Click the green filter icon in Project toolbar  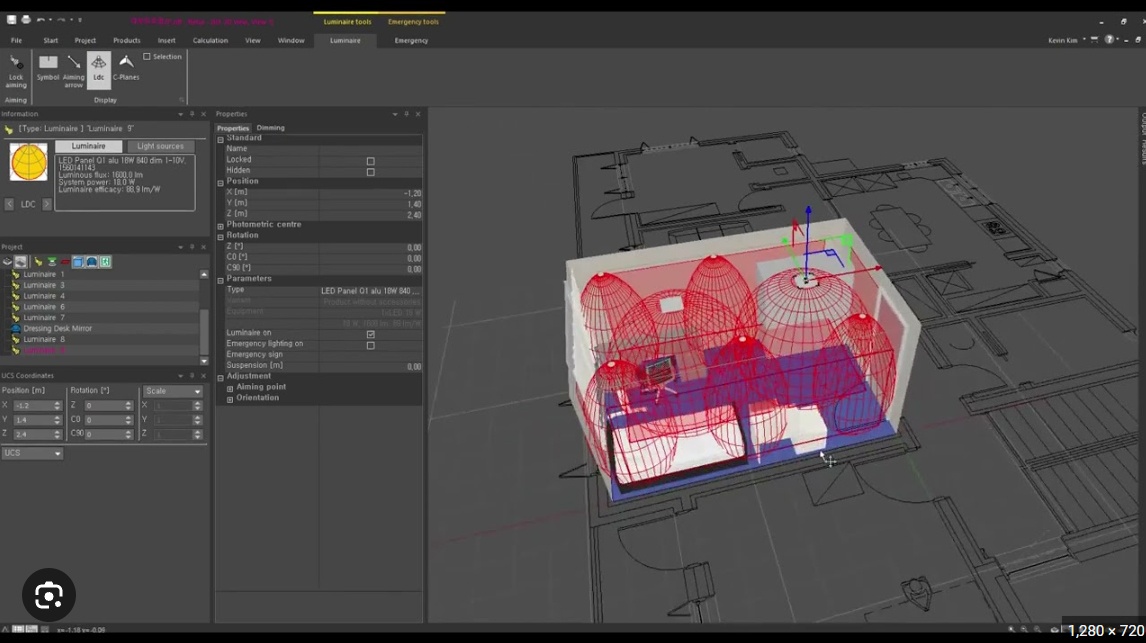pyautogui.click(x=52, y=262)
